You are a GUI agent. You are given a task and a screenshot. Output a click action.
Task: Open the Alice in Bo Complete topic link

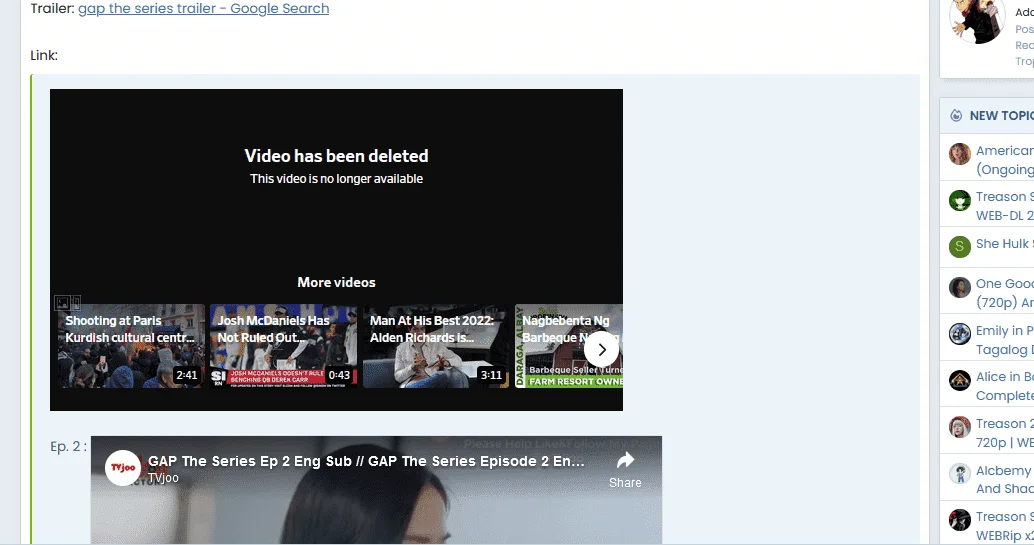tap(1005, 386)
